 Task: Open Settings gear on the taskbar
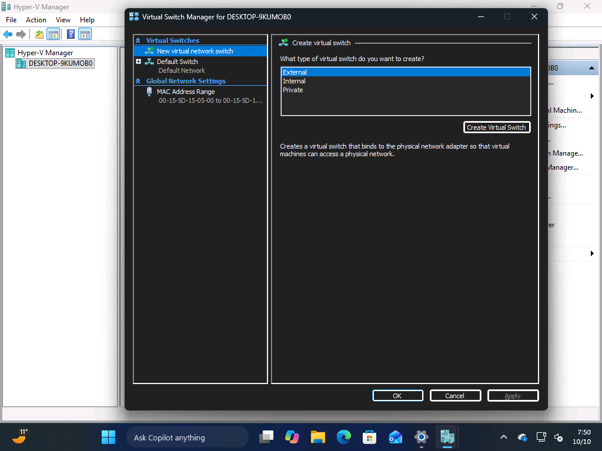(x=421, y=437)
